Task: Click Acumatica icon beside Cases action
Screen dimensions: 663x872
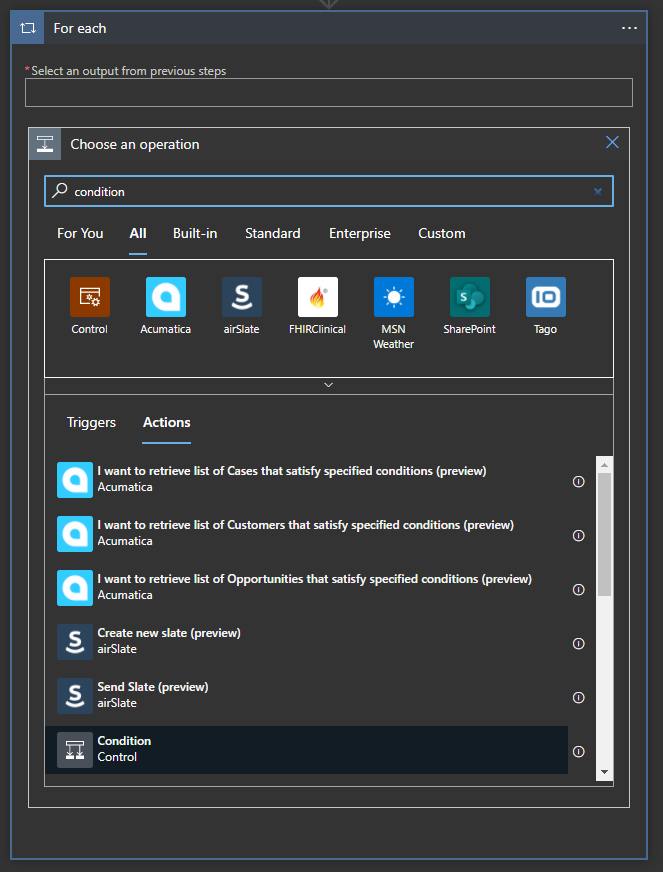Action: [x=75, y=480]
